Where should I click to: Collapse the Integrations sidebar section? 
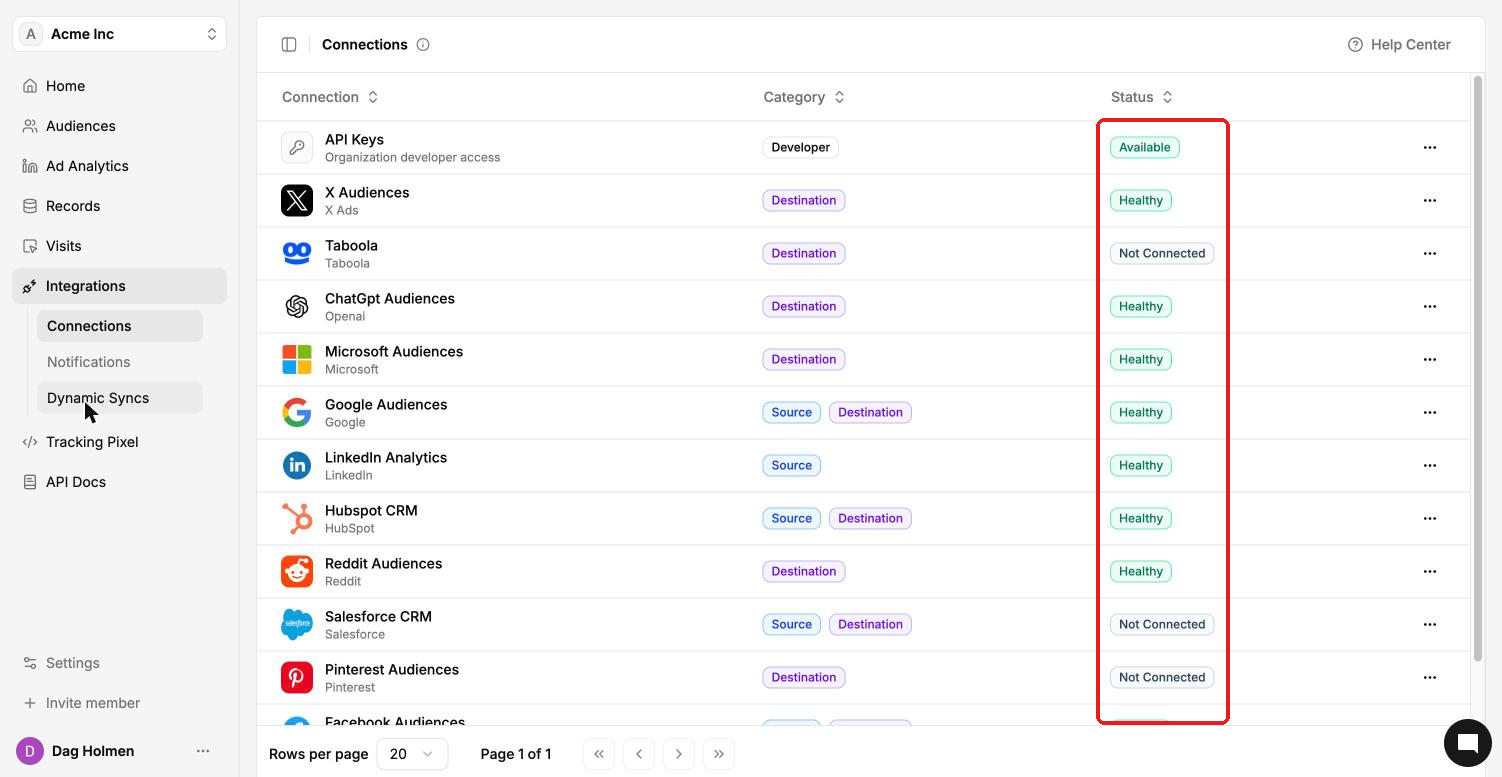120,286
